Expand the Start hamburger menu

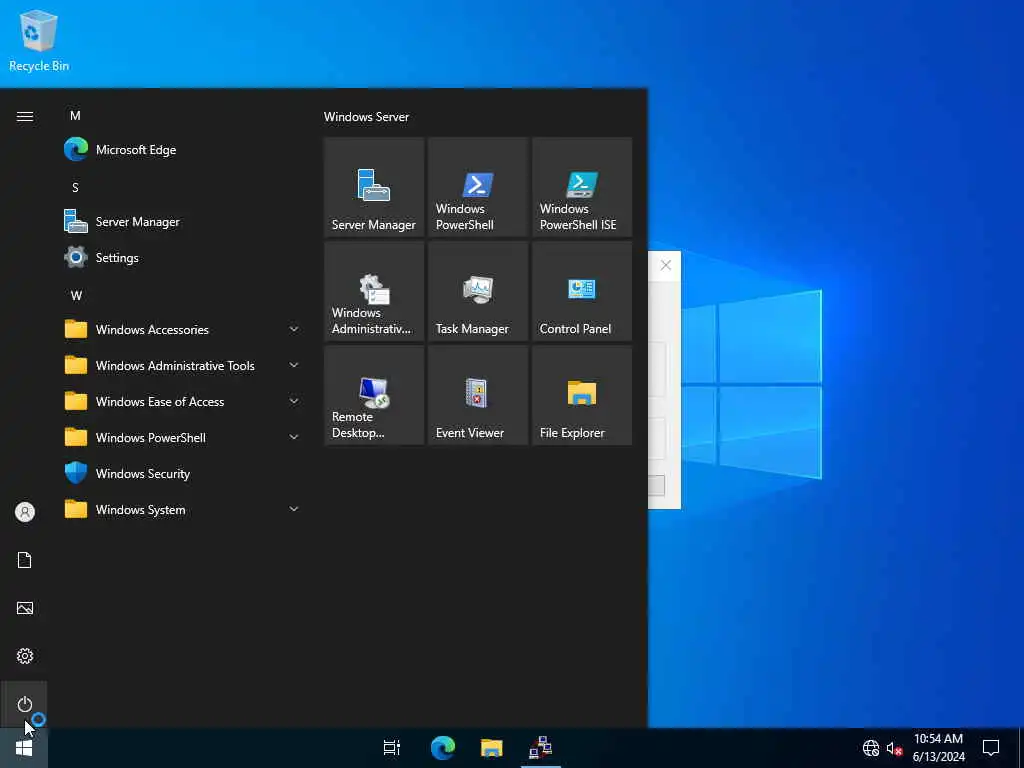pos(24,116)
